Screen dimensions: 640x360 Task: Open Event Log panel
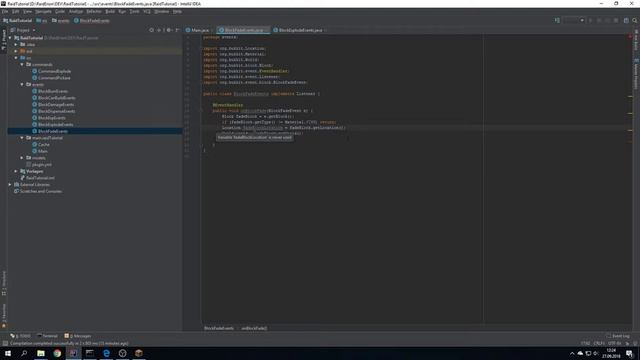(618, 336)
